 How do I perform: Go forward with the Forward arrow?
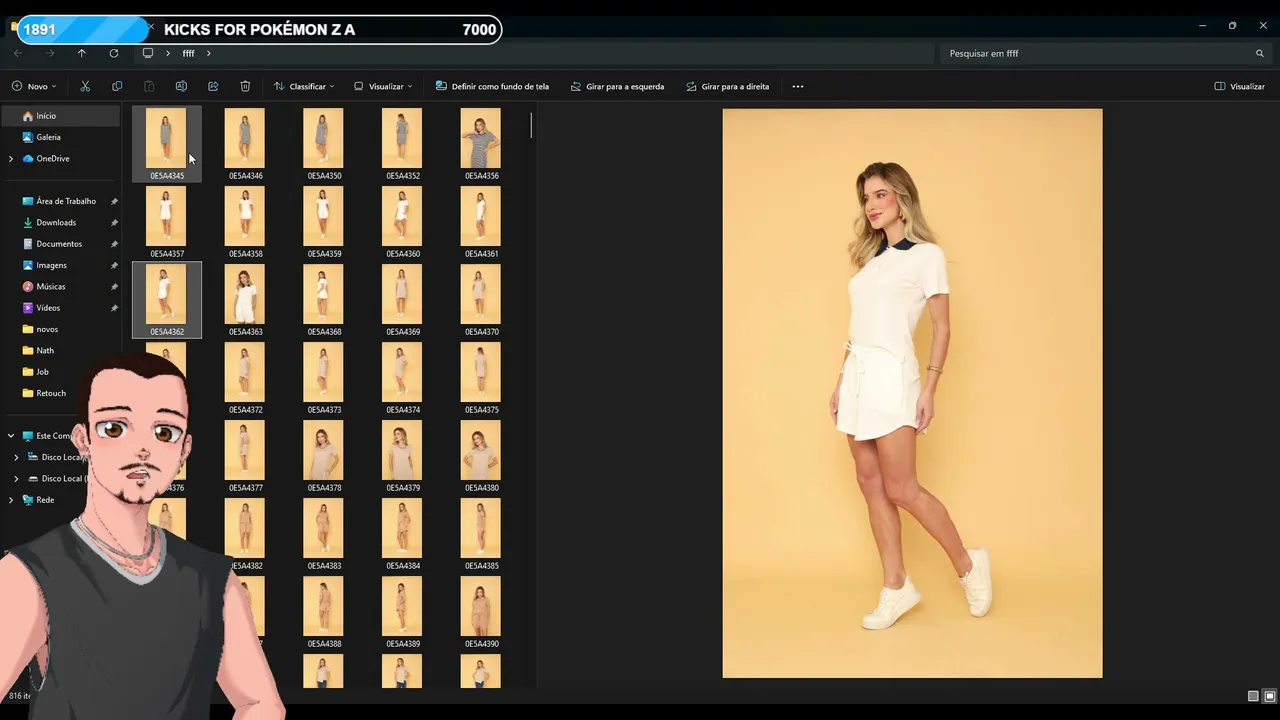point(50,53)
